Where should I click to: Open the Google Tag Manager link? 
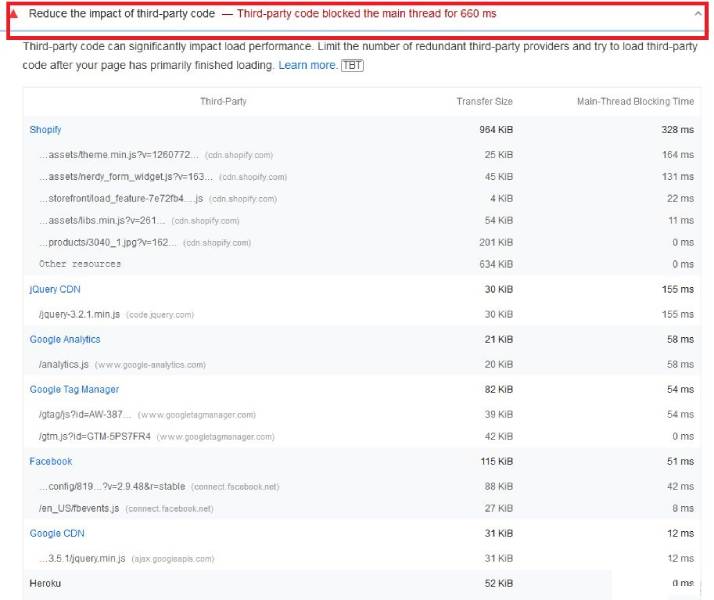tap(74, 390)
